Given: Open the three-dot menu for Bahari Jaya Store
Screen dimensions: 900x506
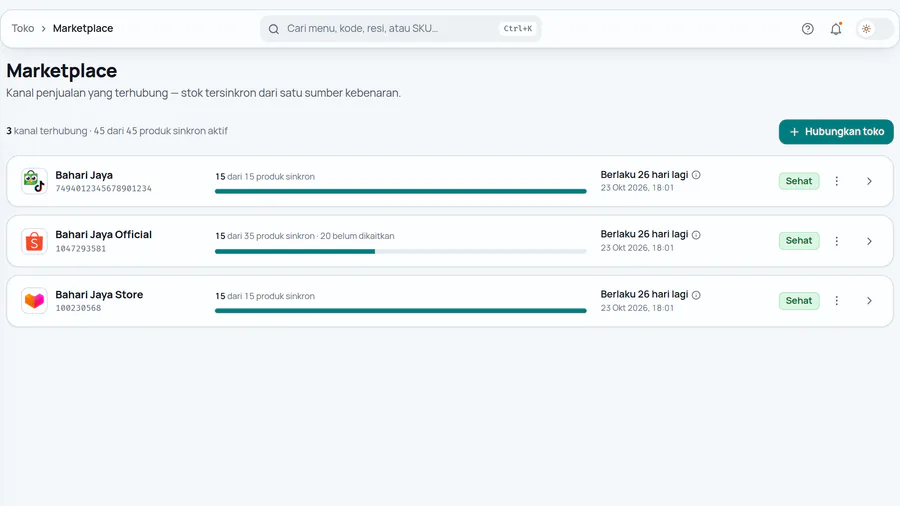Looking at the screenshot, I should pos(837,301).
